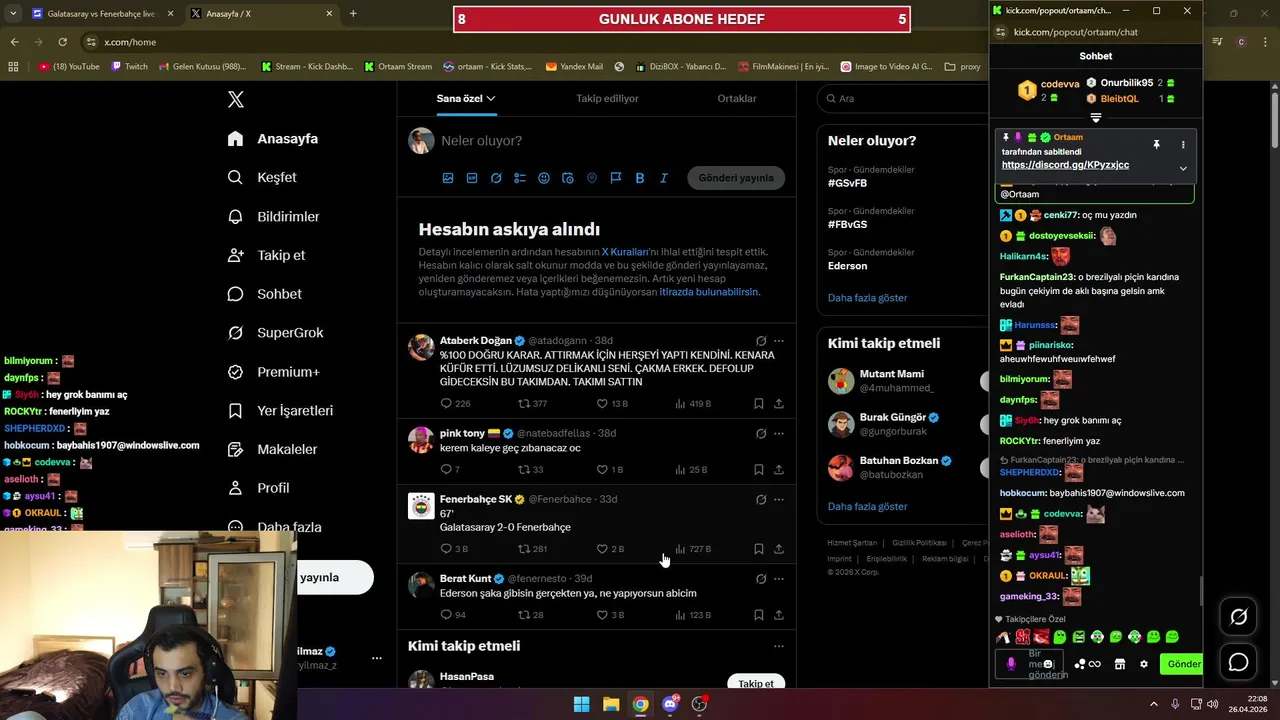Switch to the Takip ediliyor tab

pyautogui.click(x=607, y=98)
